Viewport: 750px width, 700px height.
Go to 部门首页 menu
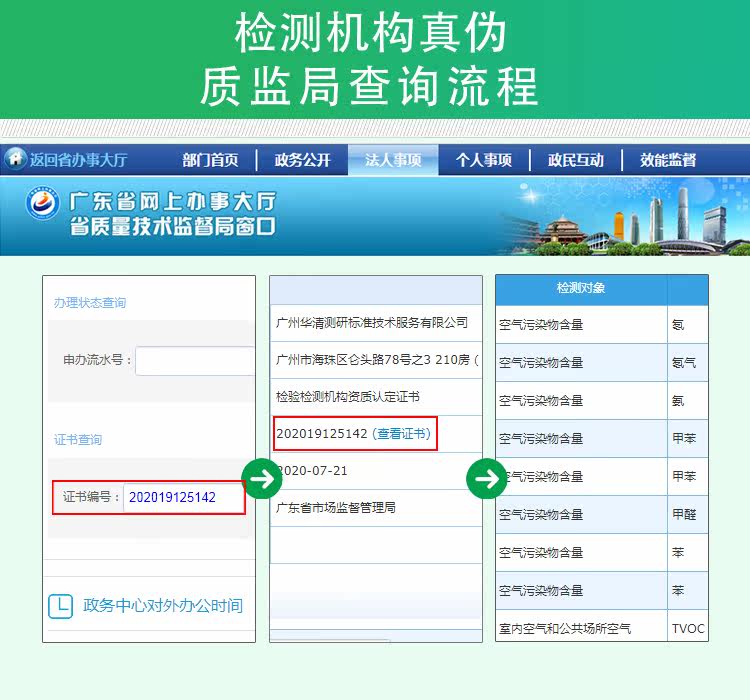tap(210, 160)
